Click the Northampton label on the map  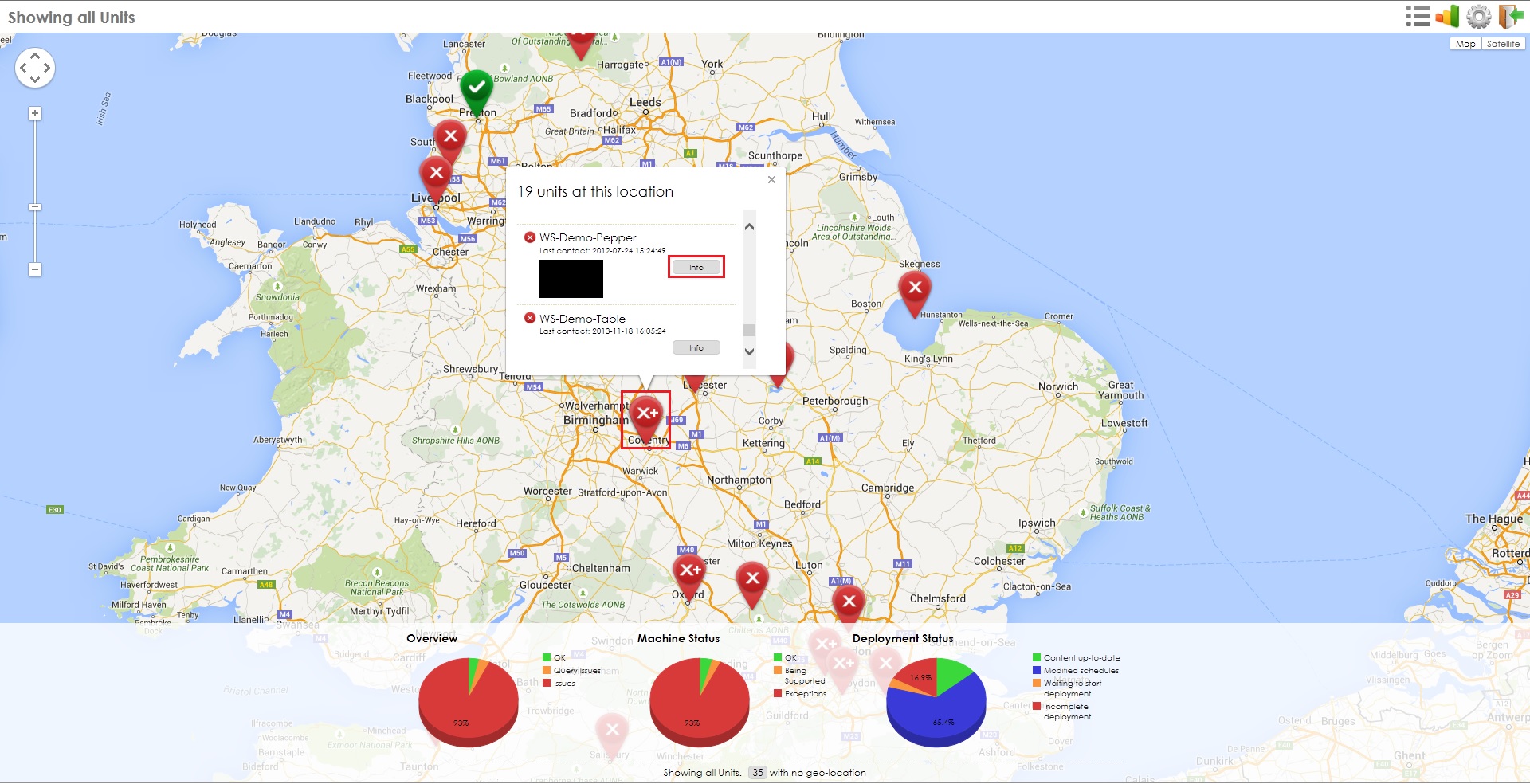click(x=739, y=480)
